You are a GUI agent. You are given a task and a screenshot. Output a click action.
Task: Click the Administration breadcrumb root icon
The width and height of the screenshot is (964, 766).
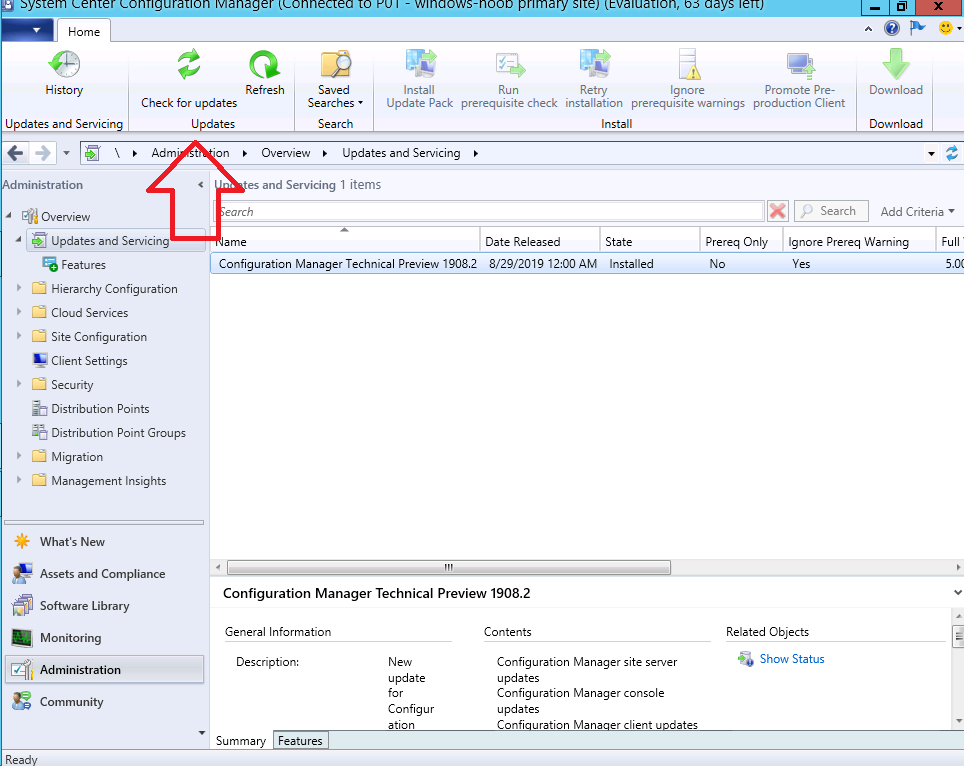pos(92,153)
